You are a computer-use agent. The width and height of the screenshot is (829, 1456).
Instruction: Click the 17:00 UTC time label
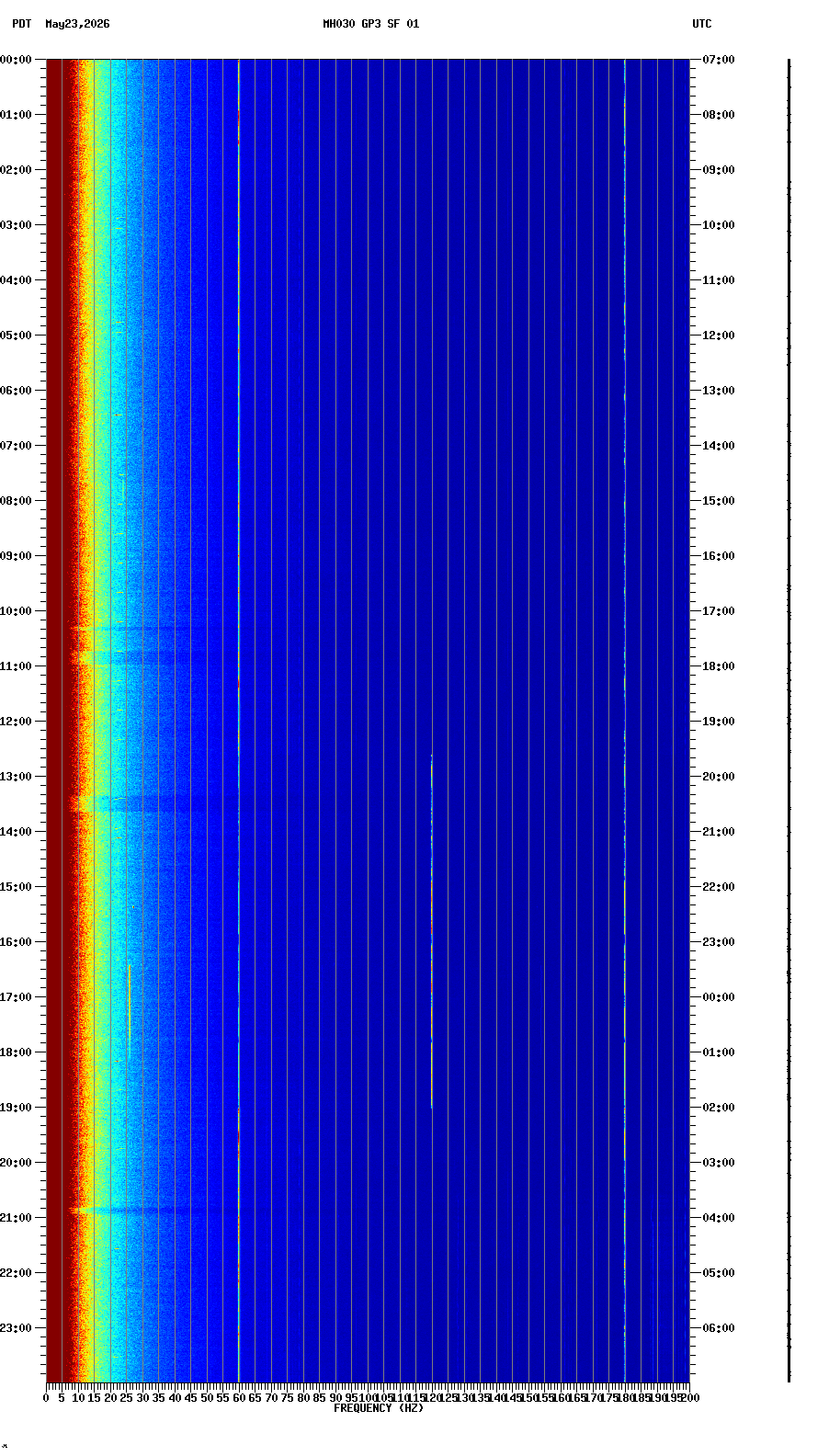(719, 611)
